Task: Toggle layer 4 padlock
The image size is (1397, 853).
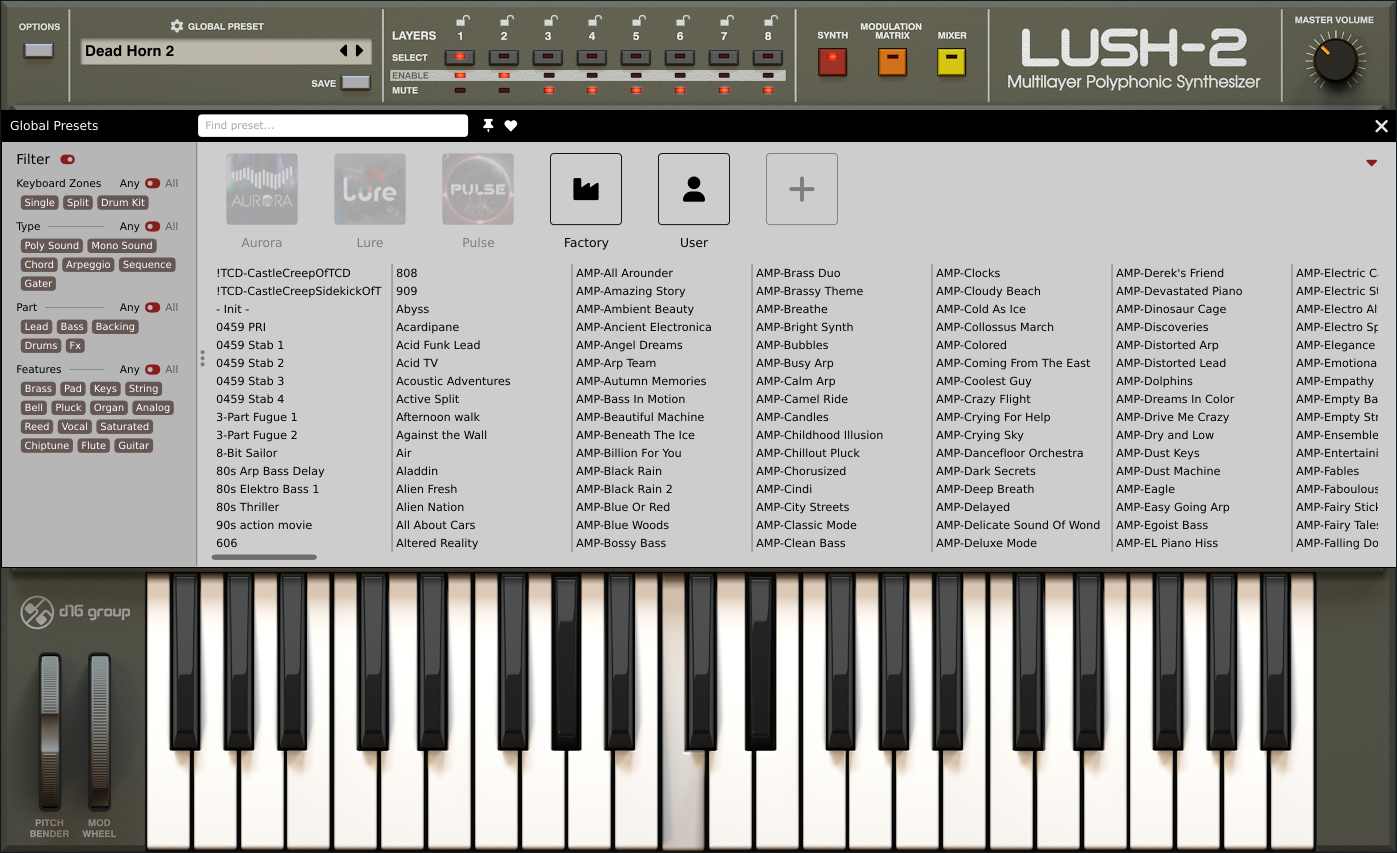Action: 594,20
